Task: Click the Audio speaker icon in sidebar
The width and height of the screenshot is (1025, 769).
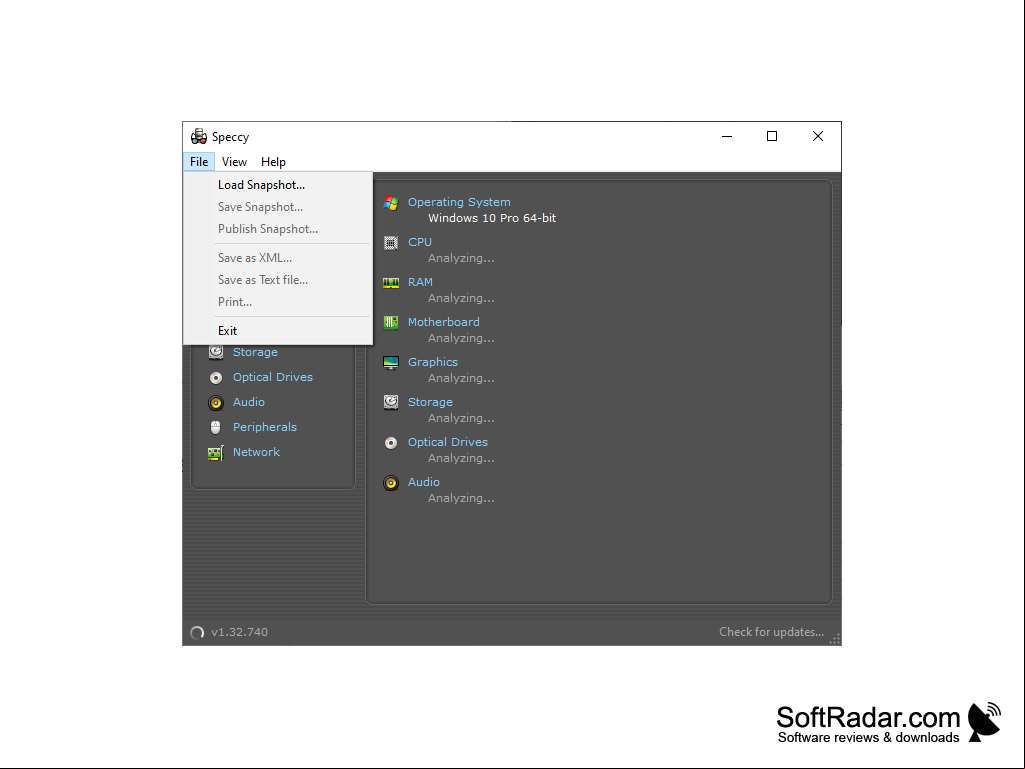Action: tap(216, 403)
